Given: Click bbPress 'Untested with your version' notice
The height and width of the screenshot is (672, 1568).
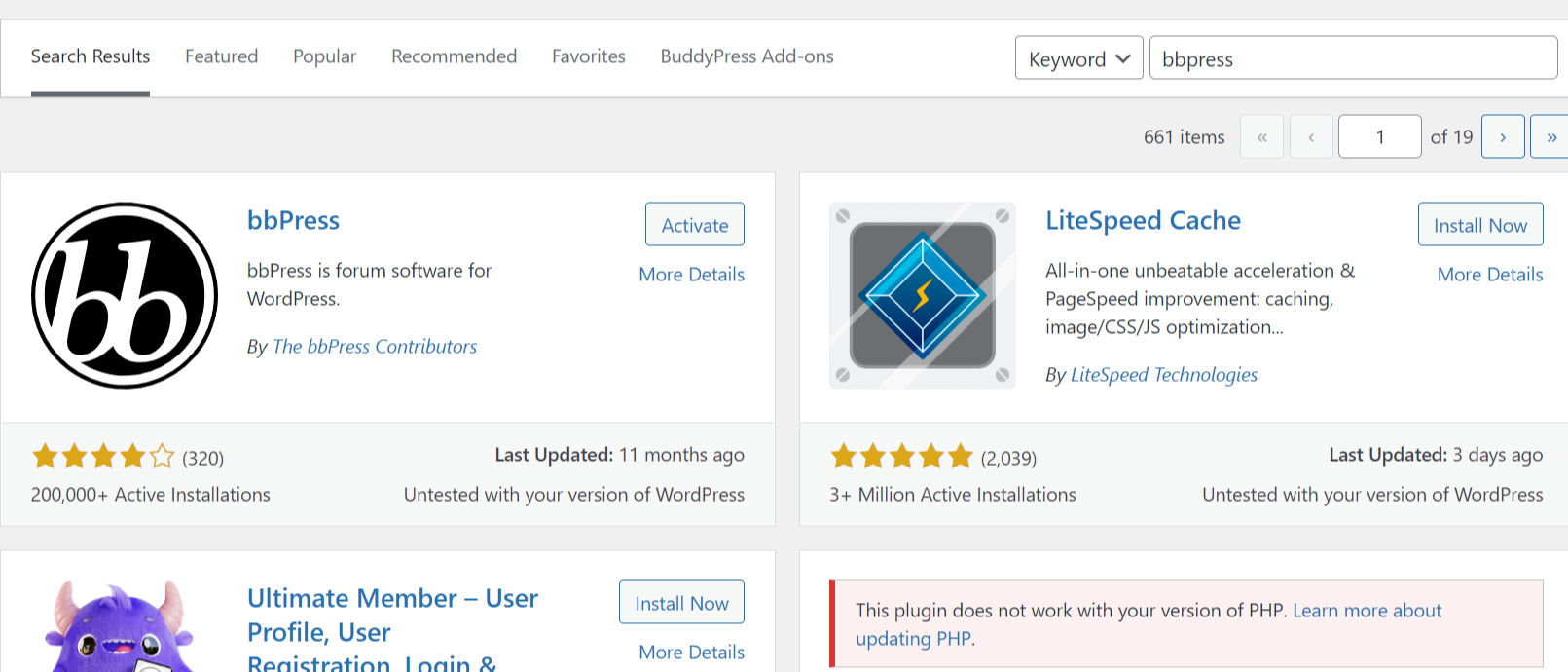Looking at the screenshot, I should point(574,495).
